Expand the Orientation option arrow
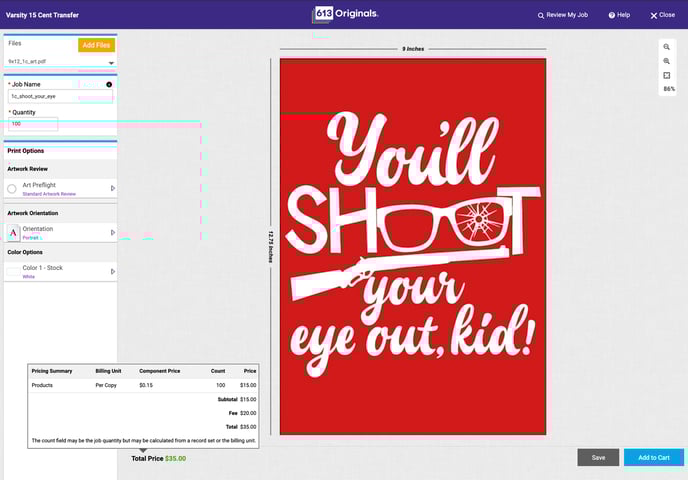This screenshot has width=688, height=480. pos(113,233)
